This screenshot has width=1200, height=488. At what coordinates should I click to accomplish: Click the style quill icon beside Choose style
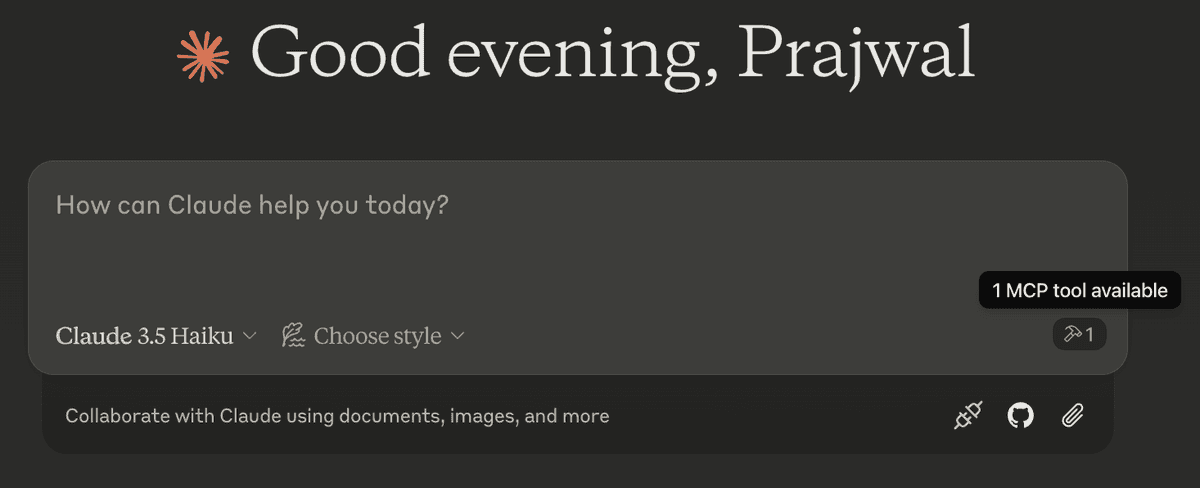(293, 336)
